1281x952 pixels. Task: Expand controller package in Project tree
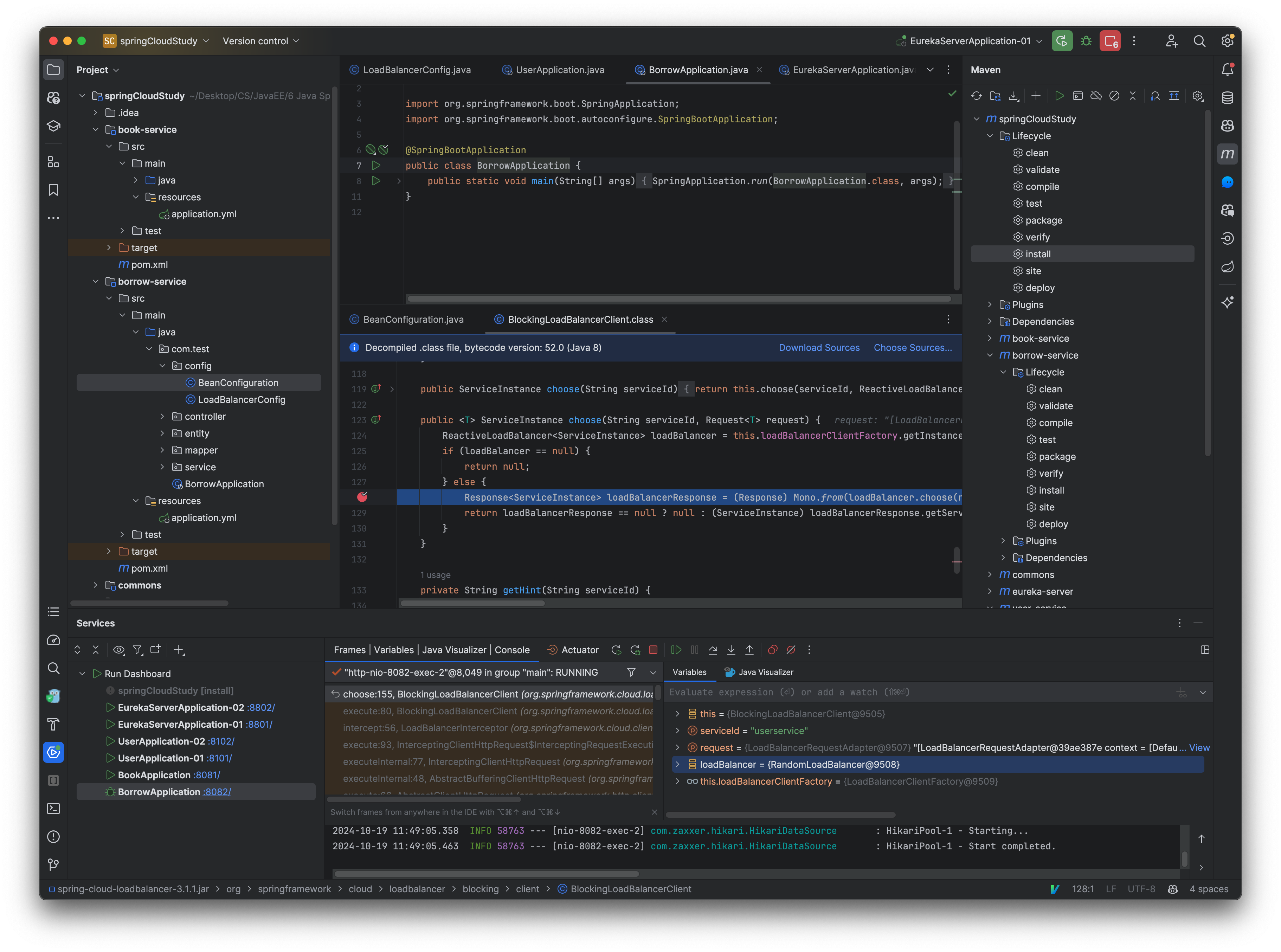pos(162,417)
